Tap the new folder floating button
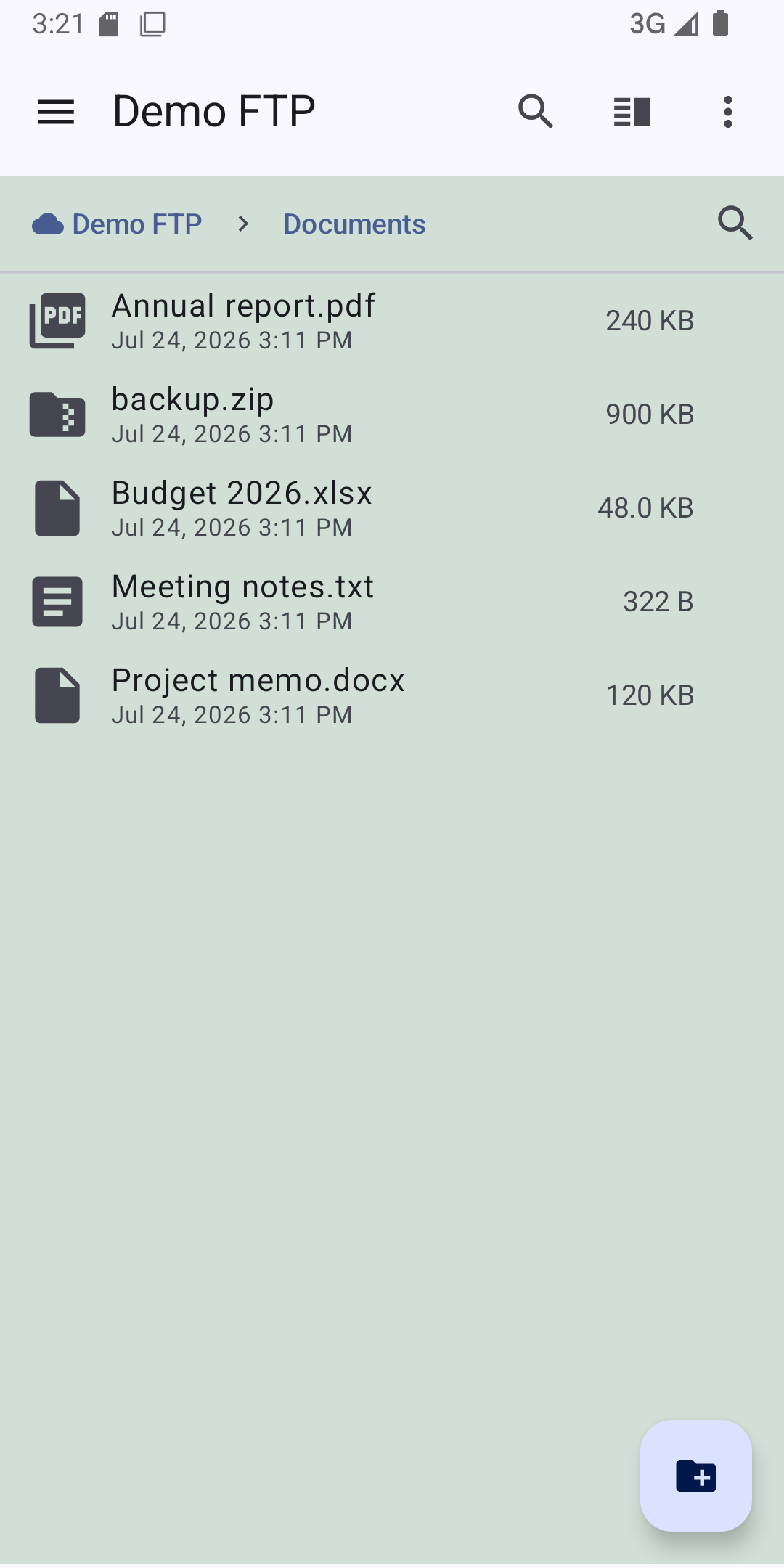784x1568 pixels. tap(696, 1476)
